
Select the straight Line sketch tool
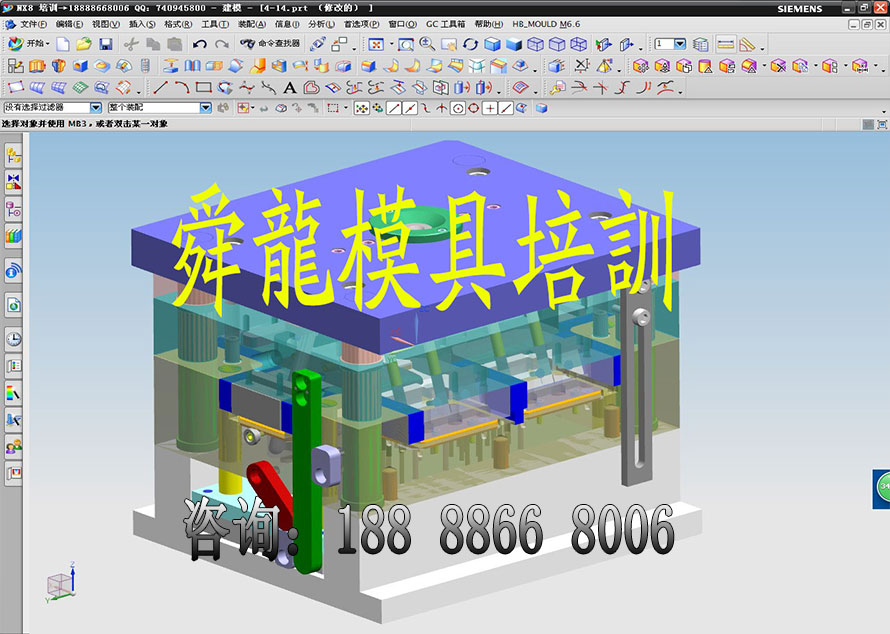pyautogui.click(x=160, y=88)
